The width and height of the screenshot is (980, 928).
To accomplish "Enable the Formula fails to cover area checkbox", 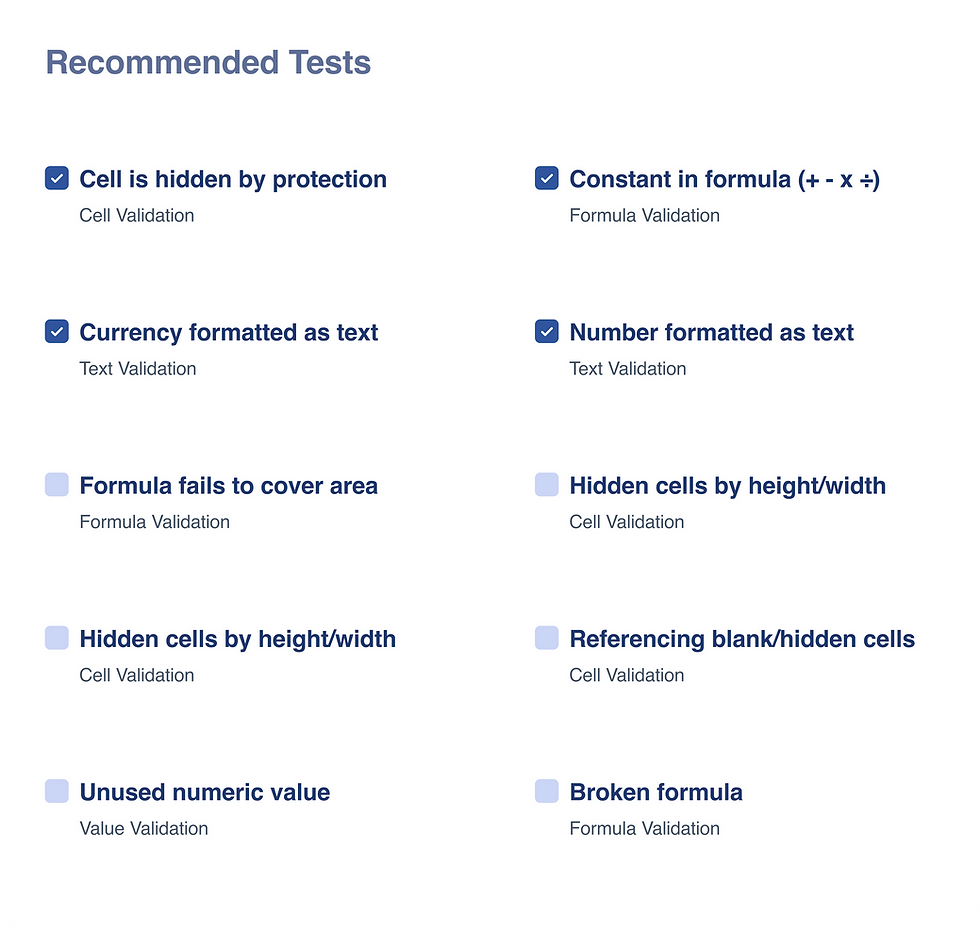I will tap(57, 485).
